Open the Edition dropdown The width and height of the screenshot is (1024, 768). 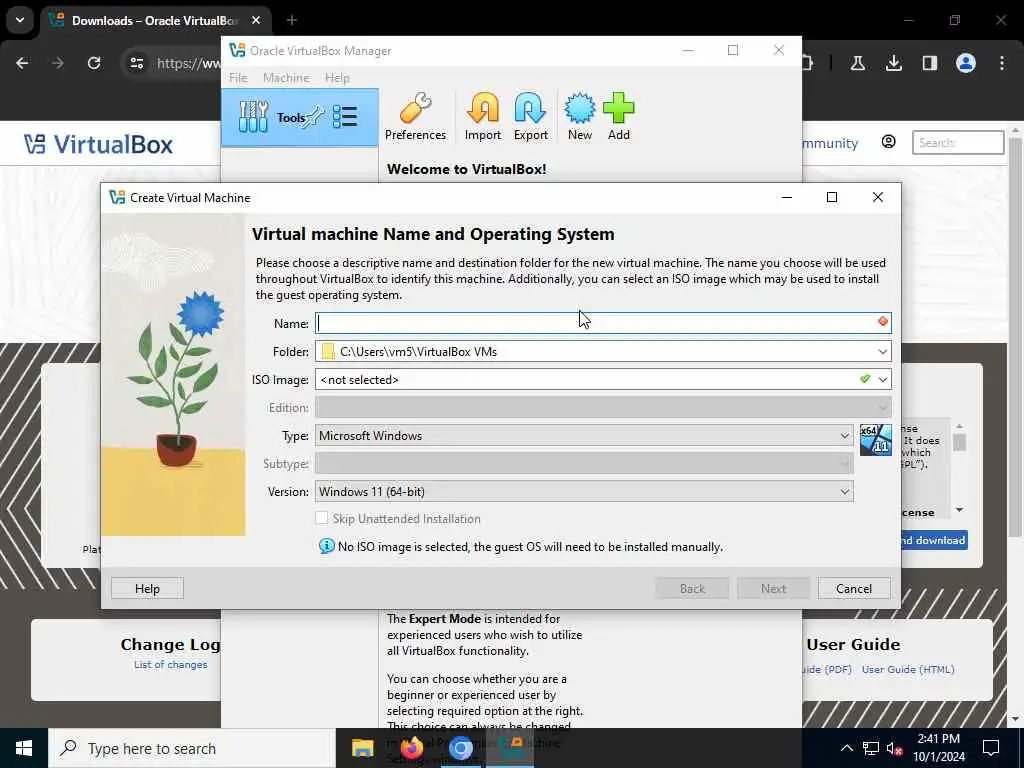tap(603, 408)
